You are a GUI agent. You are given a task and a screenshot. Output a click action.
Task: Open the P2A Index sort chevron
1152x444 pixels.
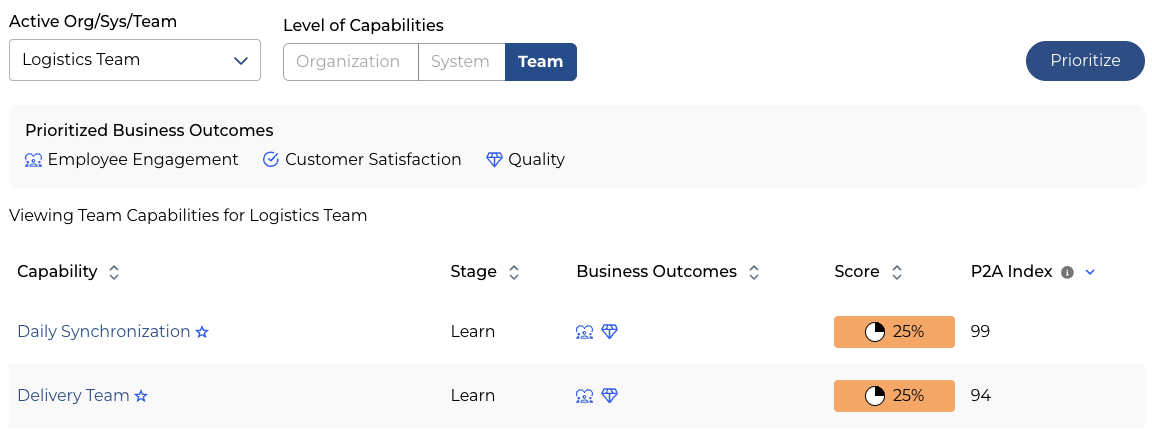coord(1090,272)
